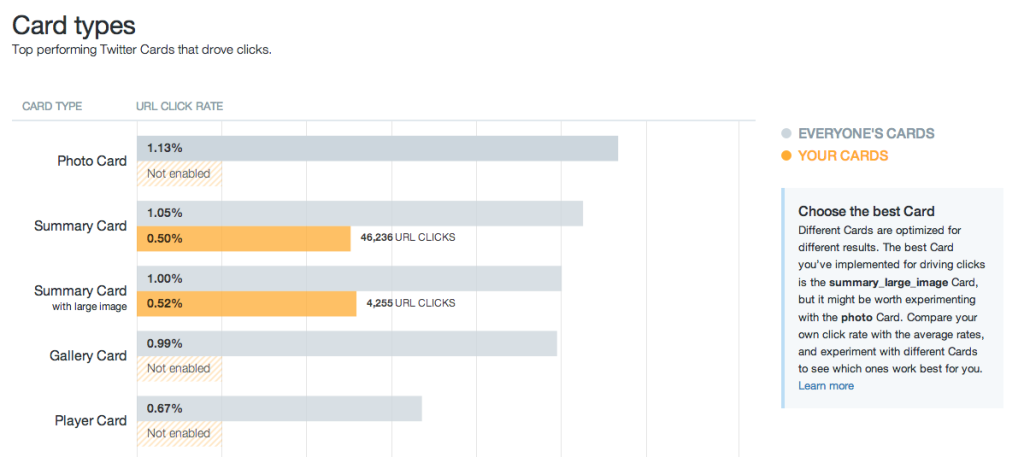
Task: Toggle the EVERYONE'S CARDS legend label
Action: [866, 134]
